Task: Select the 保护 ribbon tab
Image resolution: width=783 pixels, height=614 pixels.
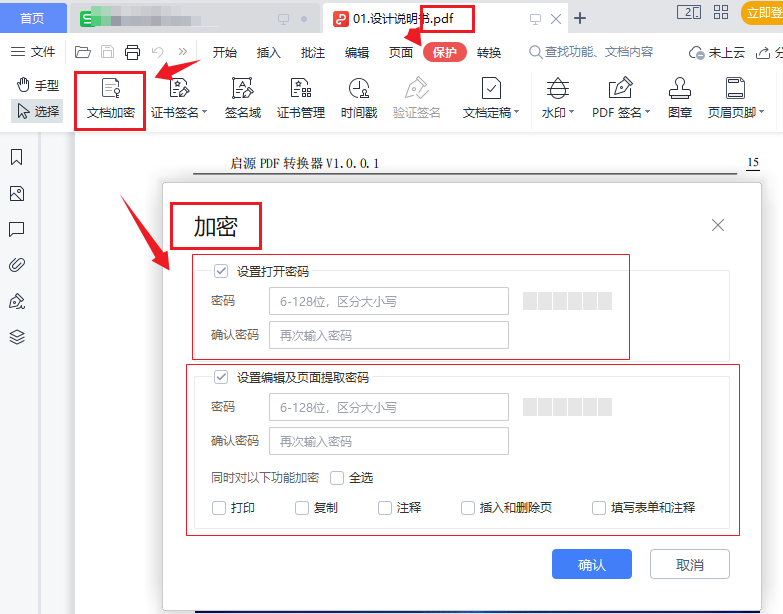Action: click(444, 52)
